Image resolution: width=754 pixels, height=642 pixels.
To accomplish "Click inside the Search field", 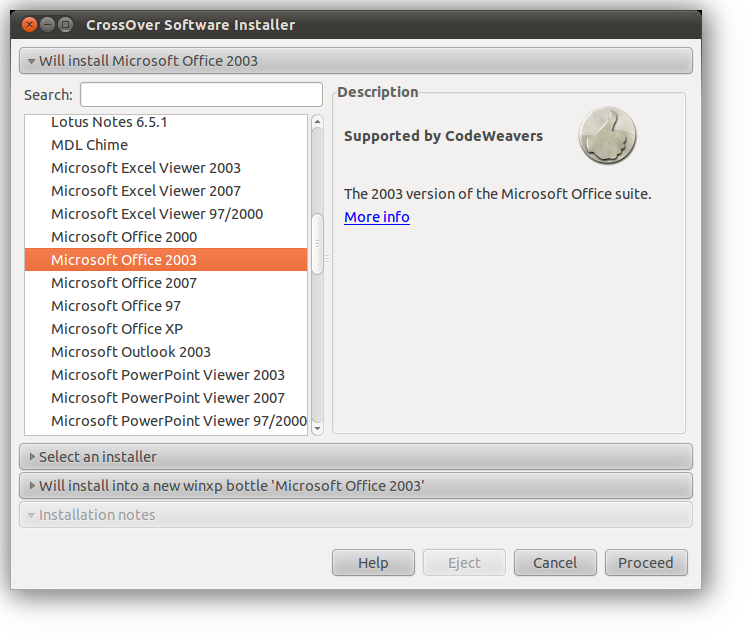I will tap(201, 94).
